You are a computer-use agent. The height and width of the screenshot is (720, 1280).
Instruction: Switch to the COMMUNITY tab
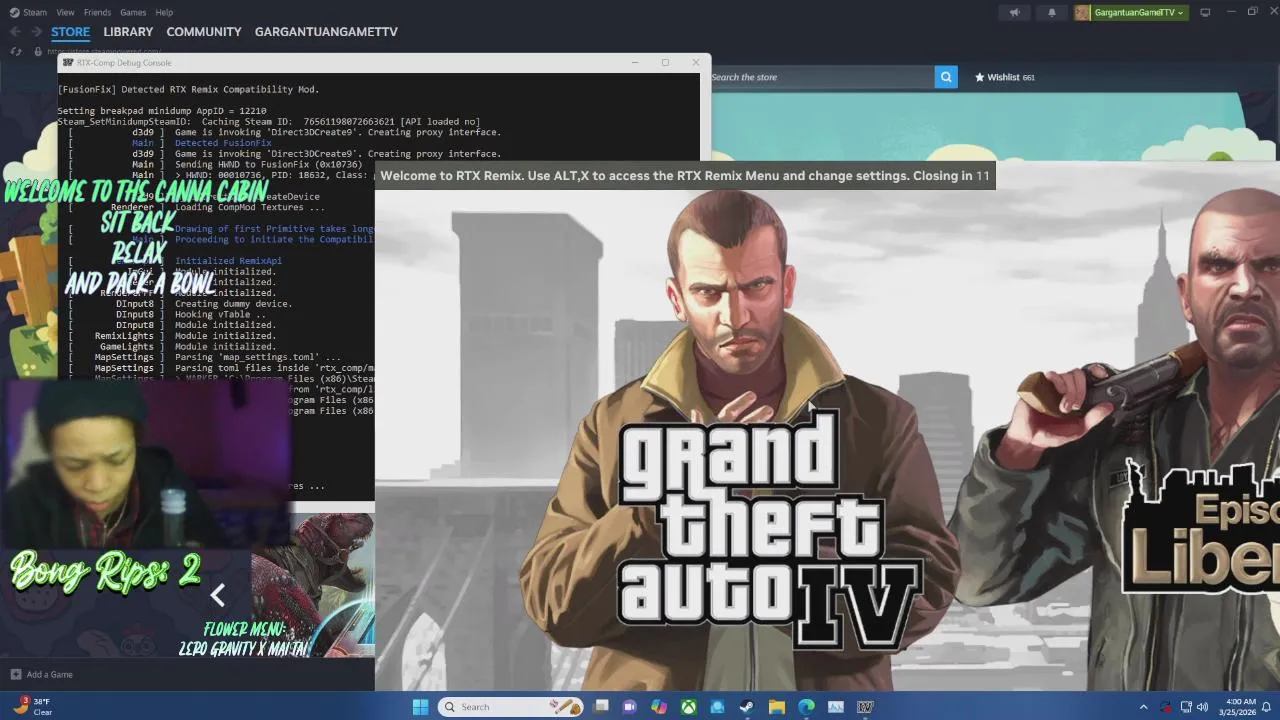[x=204, y=32]
